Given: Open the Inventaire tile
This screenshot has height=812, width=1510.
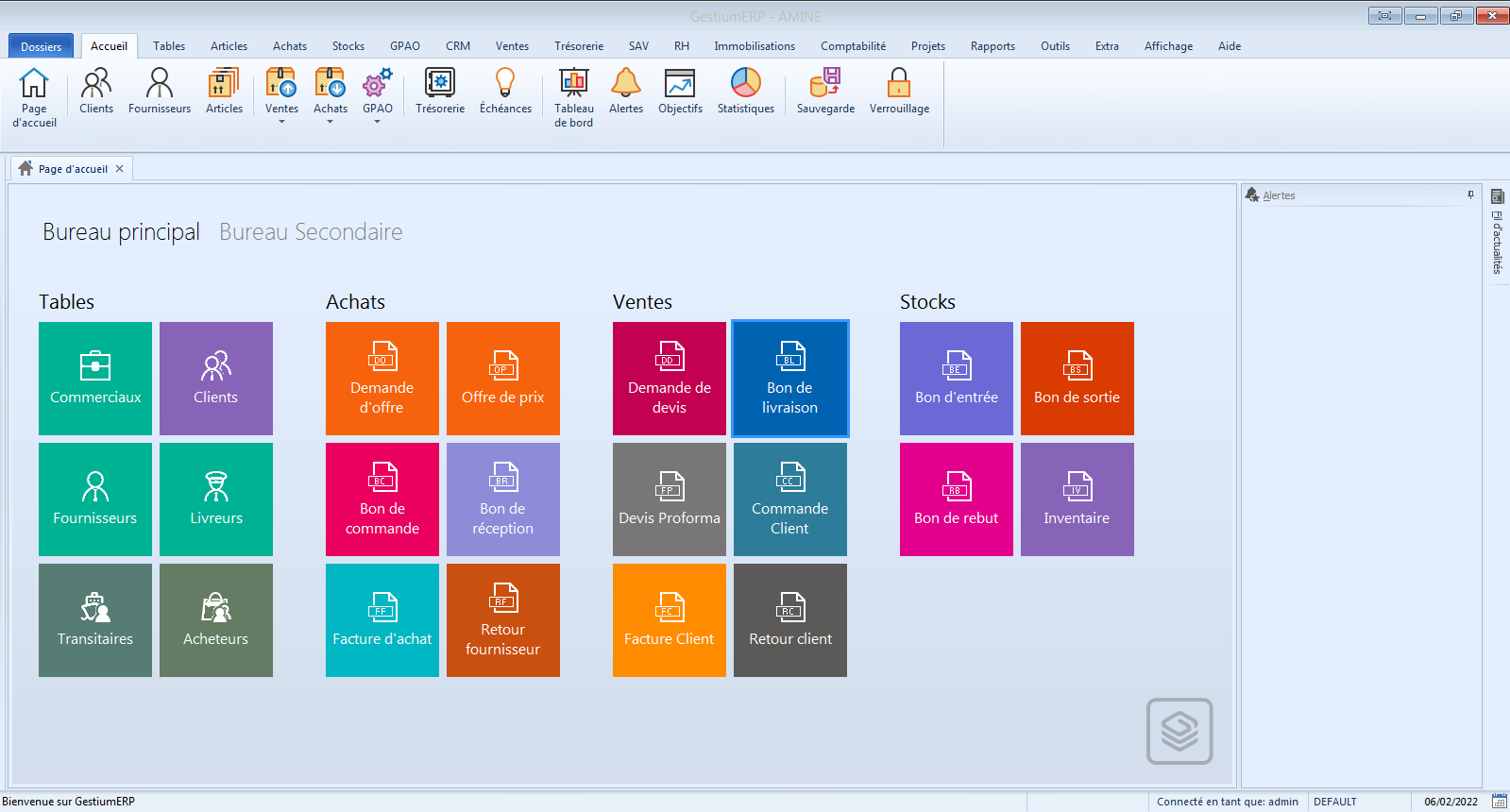Looking at the screenshot, I should [x=1077, y=499].
